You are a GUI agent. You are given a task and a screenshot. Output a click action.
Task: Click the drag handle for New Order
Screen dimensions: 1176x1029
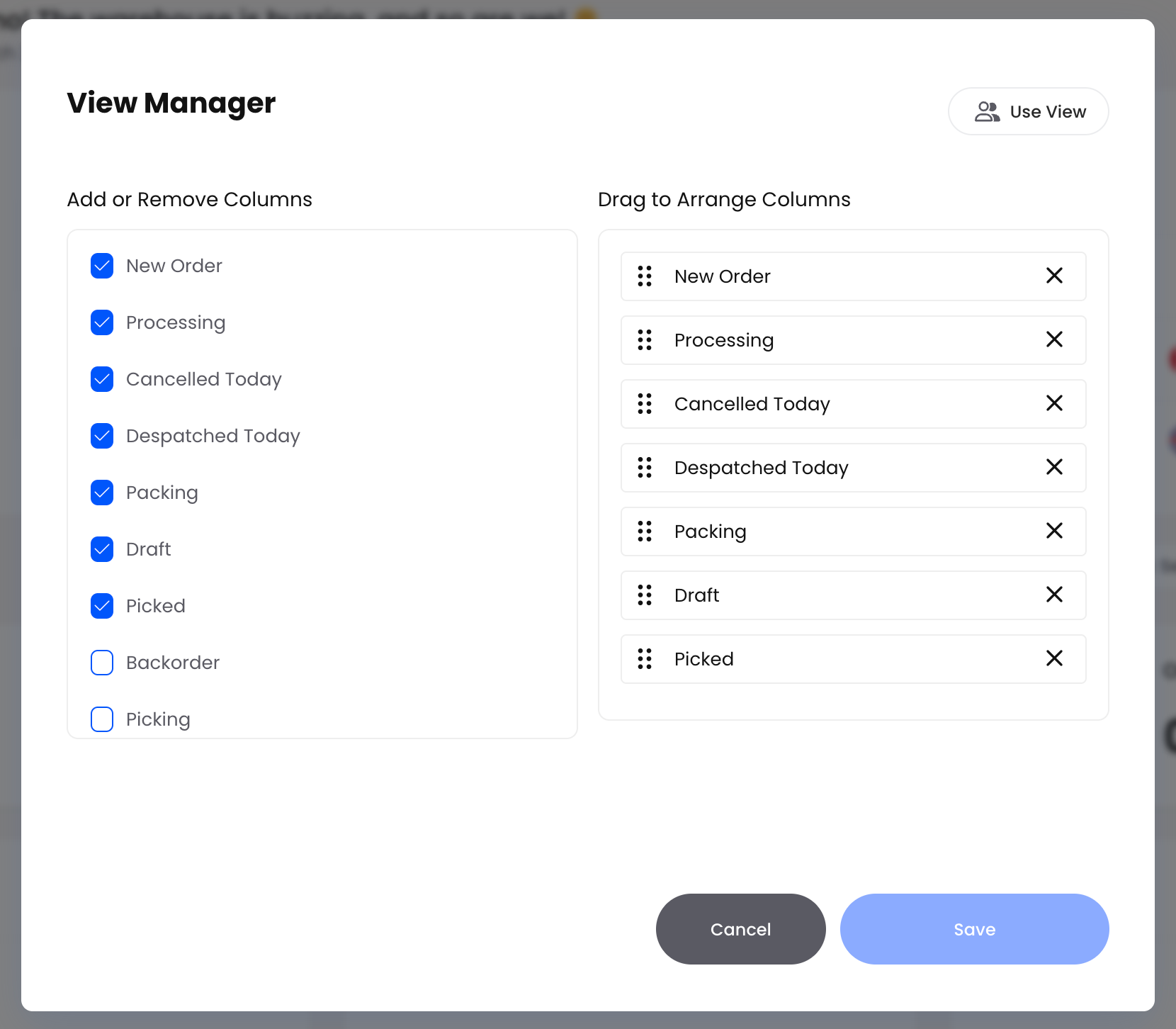click(x=645, y=276)
